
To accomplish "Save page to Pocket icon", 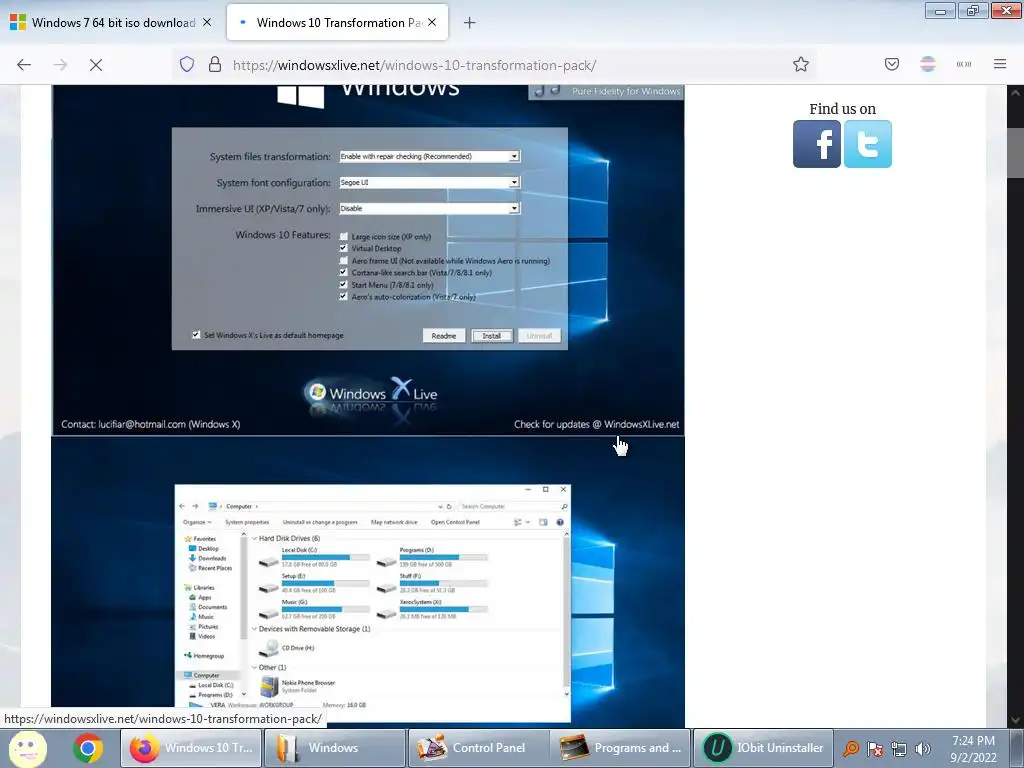I will click(891, 64).
